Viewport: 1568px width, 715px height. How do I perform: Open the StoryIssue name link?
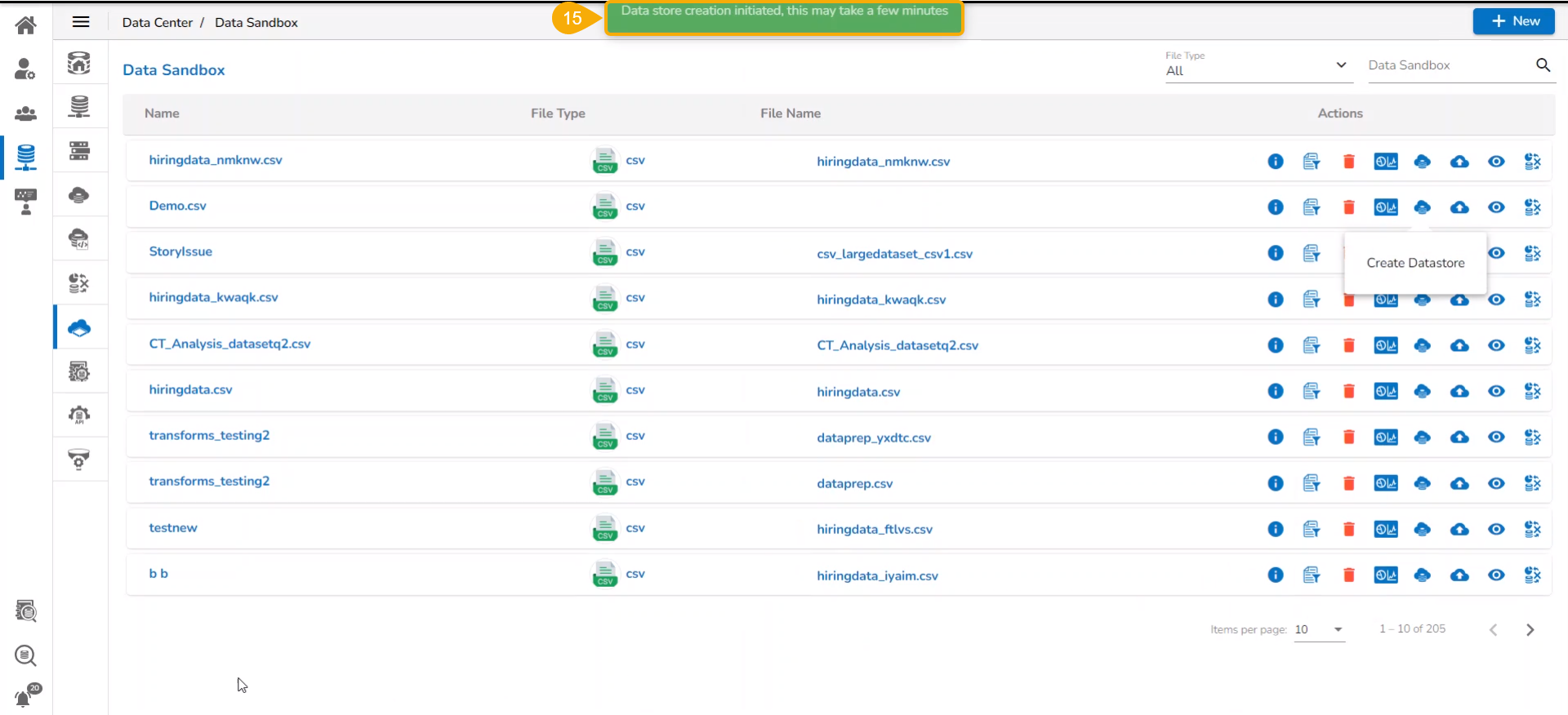tap(180, 251)
